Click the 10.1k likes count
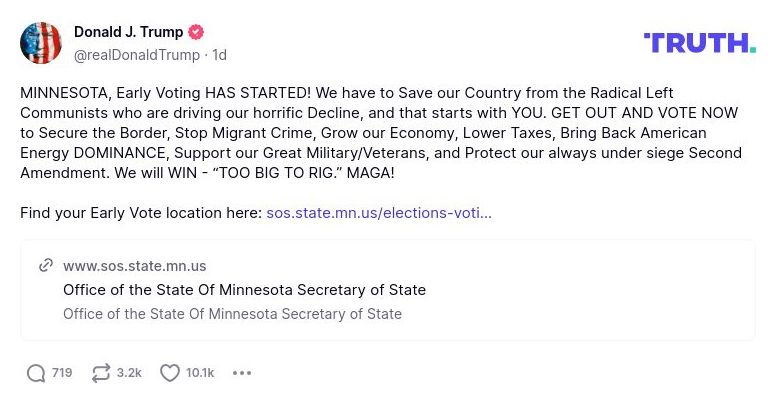The image size is (777, 404). pyautogui.click(x=200, y=373)
